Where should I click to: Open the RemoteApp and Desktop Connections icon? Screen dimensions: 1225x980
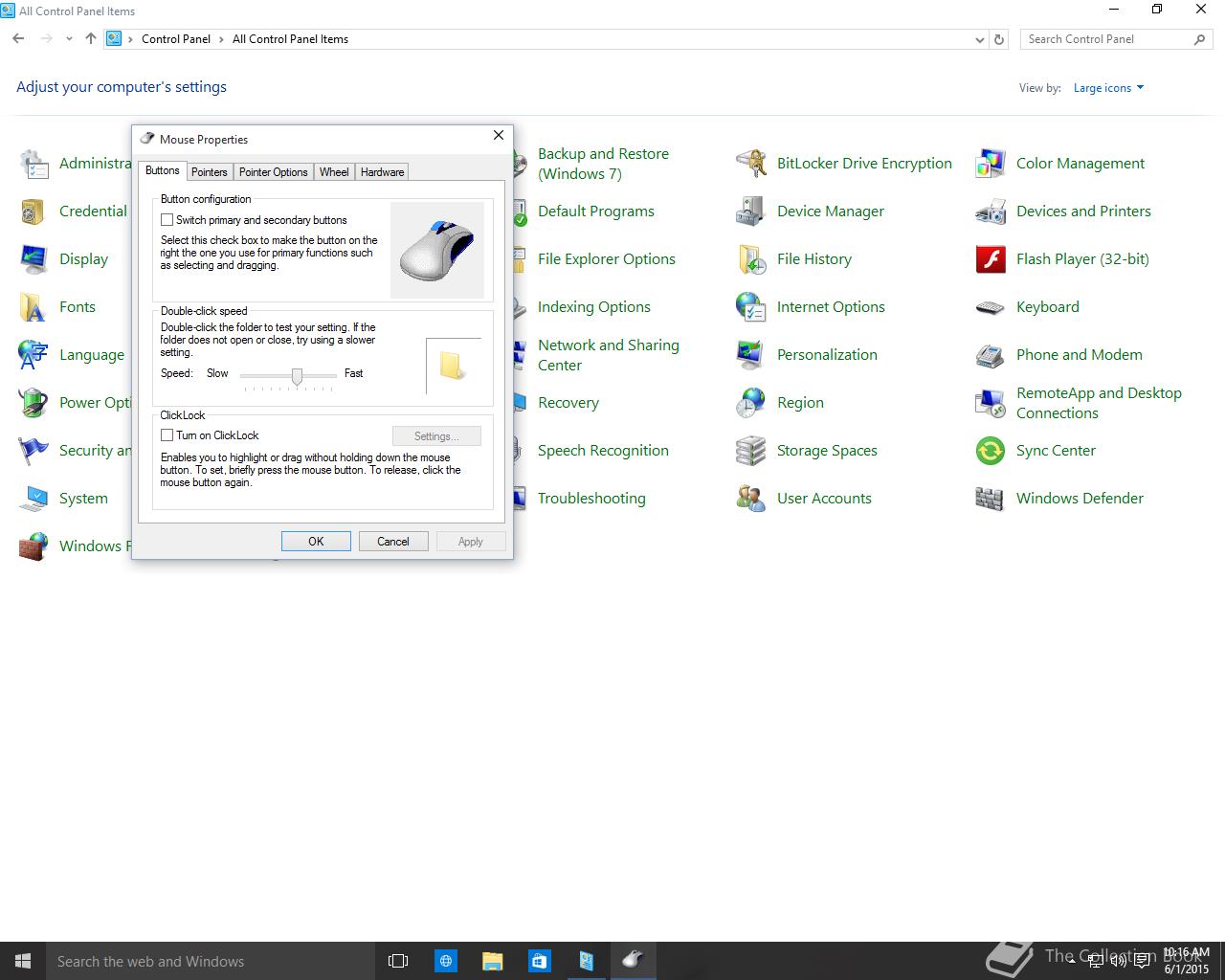coord(990,403)
